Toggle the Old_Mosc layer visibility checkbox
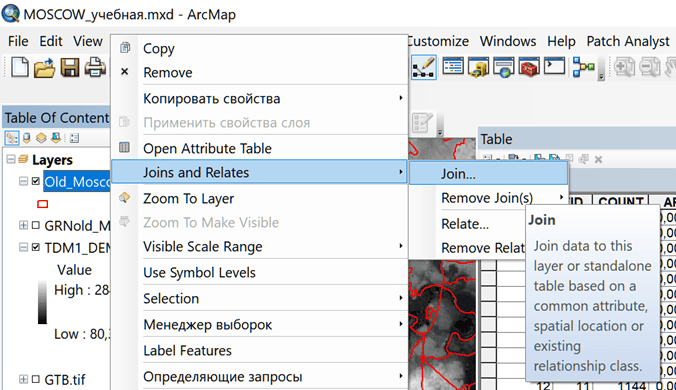This screenshot has width=676, height=390. point(36,181)
